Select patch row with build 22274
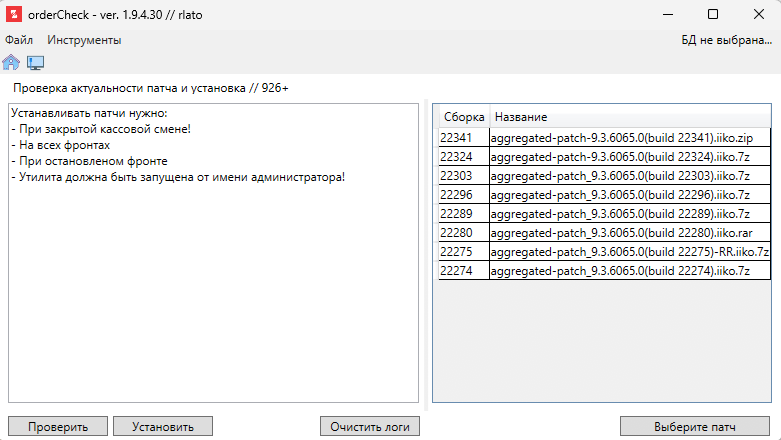781x440 pixels. pyautogui.click(x=603, y=270)
